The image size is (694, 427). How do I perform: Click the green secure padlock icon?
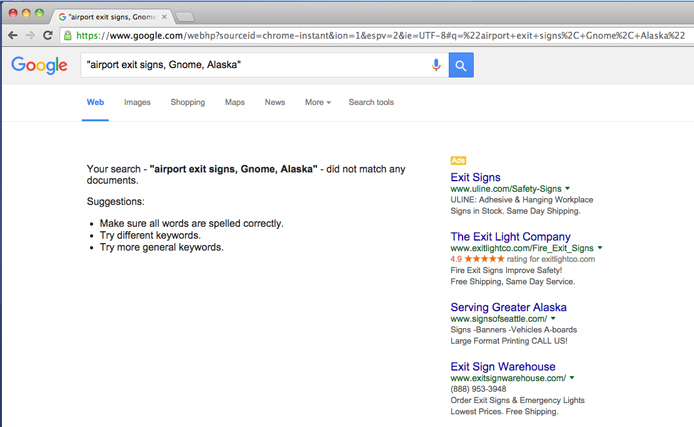pyautogui.click(x=68, y=35)
